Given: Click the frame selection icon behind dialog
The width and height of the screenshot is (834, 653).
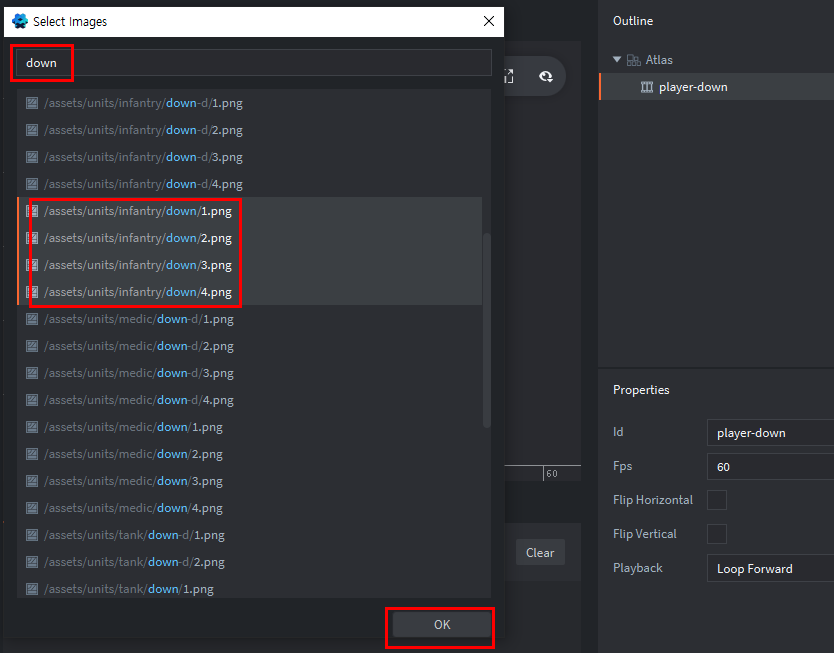Looking at the screenshot, I should (509, 77).
